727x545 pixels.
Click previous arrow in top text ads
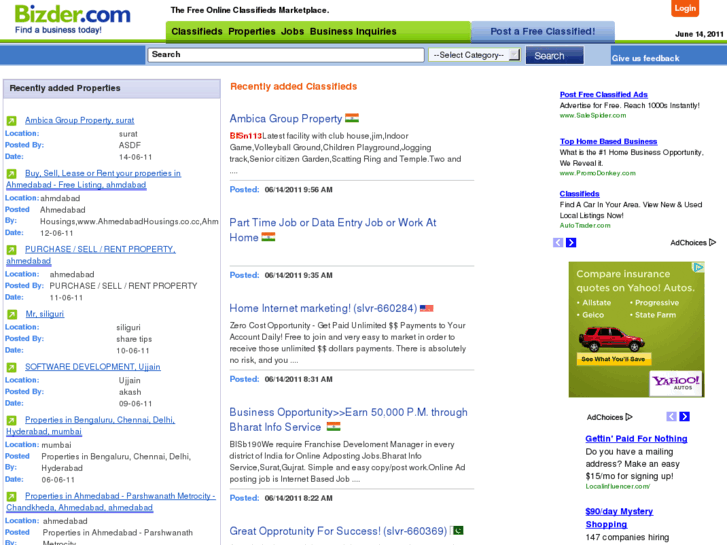coord(558,243)
